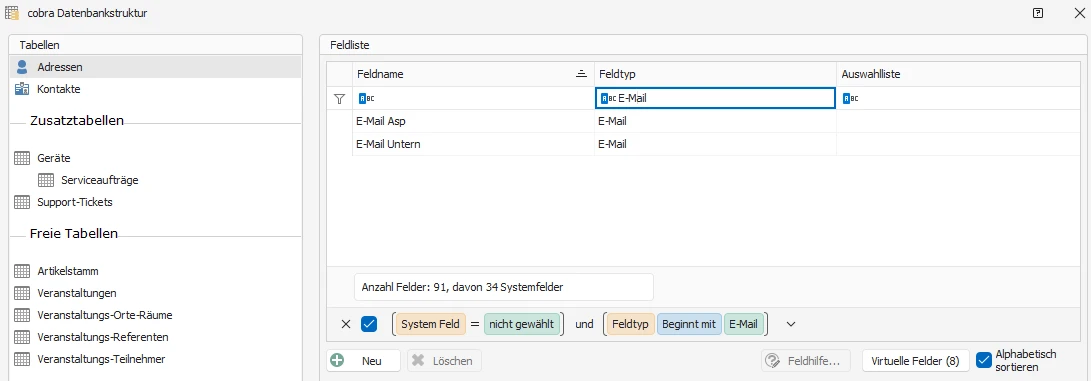Click the Neu button
Viewport: 1091px width, 381px height.
(x=363, y=361)
